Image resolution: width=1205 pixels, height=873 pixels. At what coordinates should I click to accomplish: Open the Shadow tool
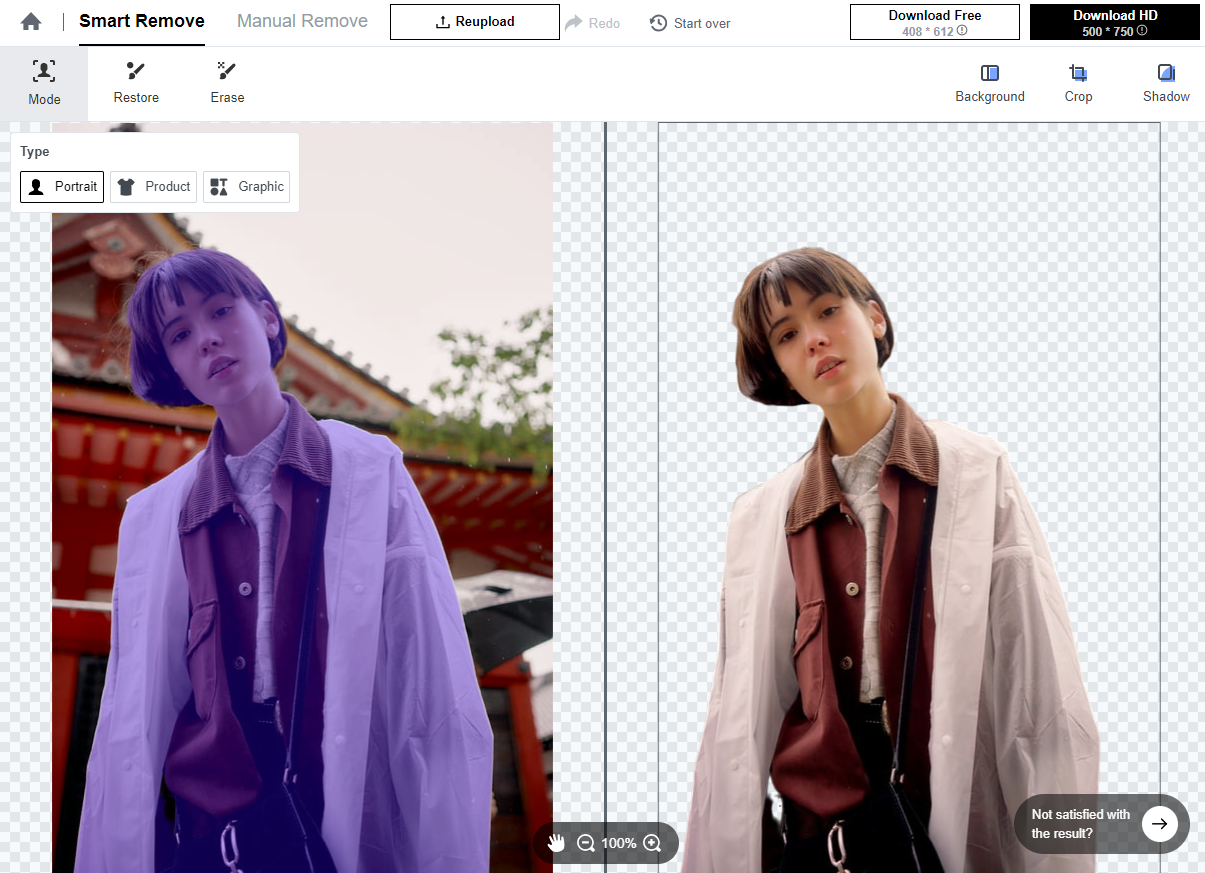point(1166,82)
